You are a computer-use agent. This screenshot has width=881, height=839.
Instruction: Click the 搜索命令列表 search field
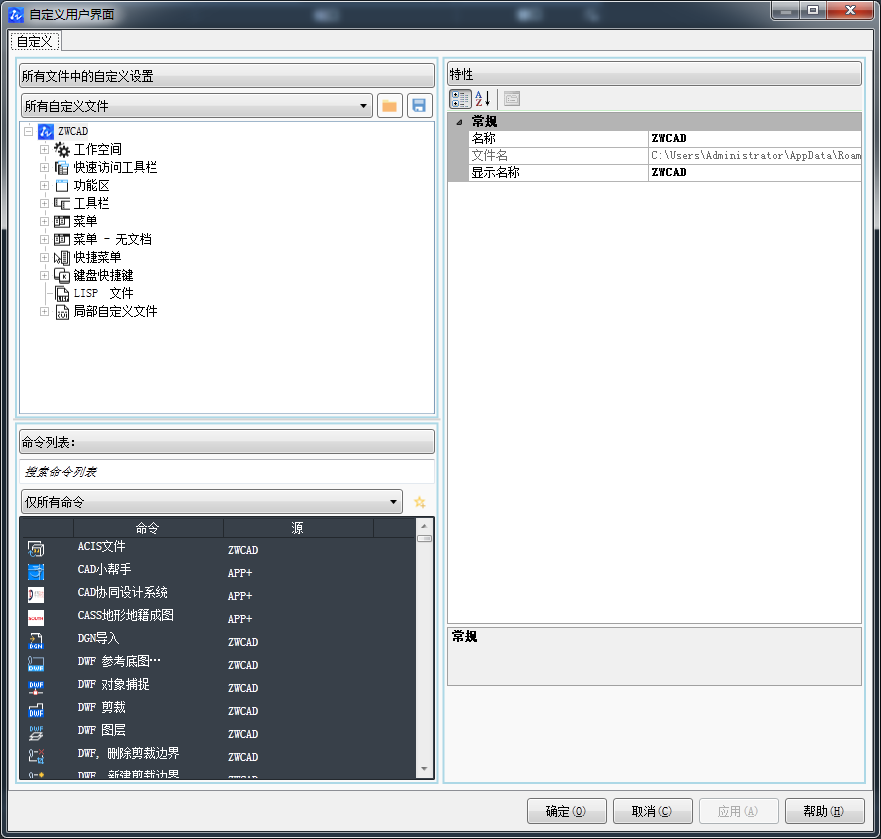[226, 472]
